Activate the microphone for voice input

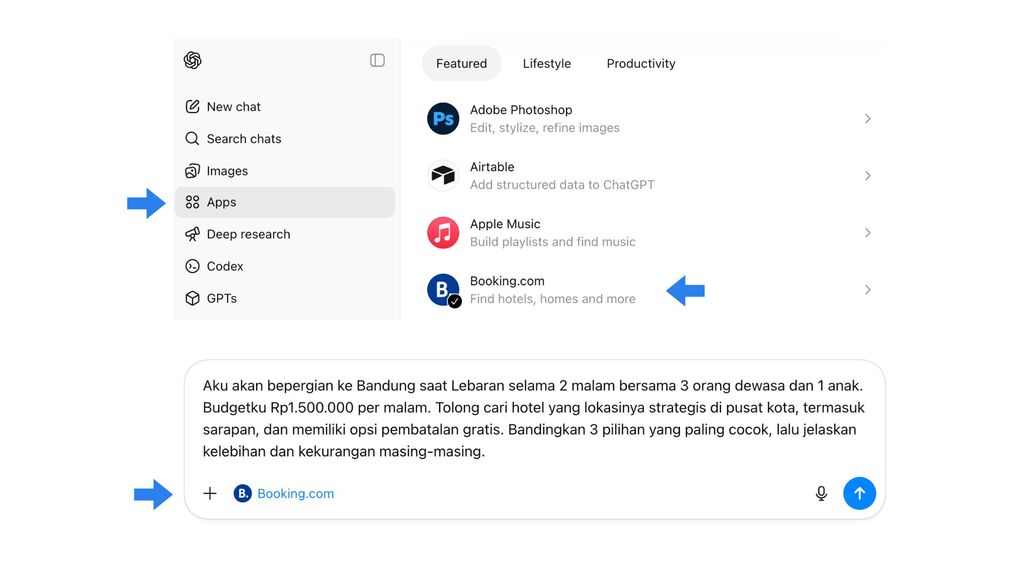point(821,493)
